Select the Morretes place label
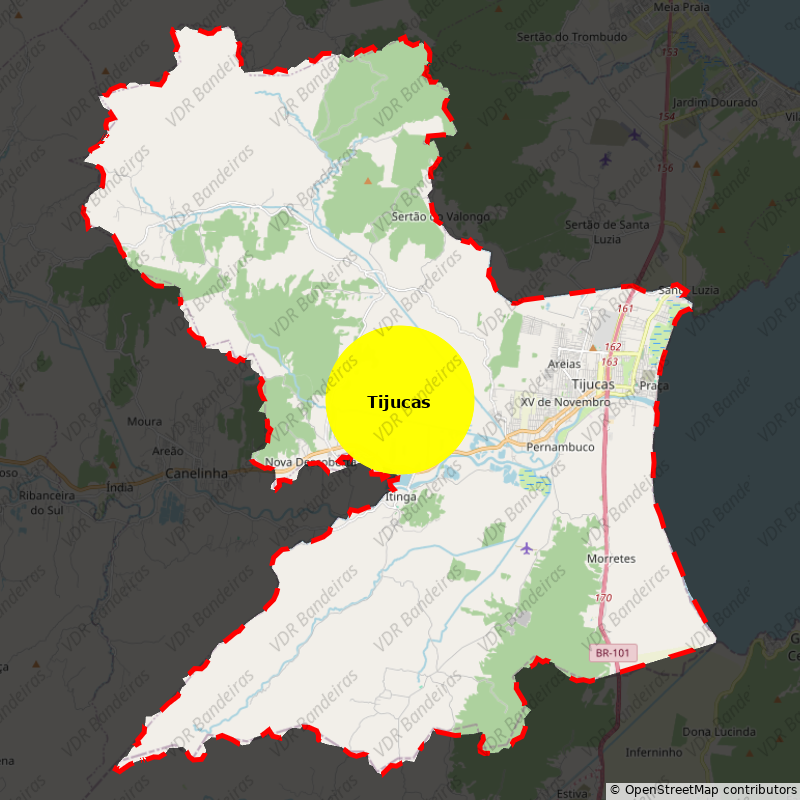Viewport: 800px width, 800px height. click(x=611, y=559)
